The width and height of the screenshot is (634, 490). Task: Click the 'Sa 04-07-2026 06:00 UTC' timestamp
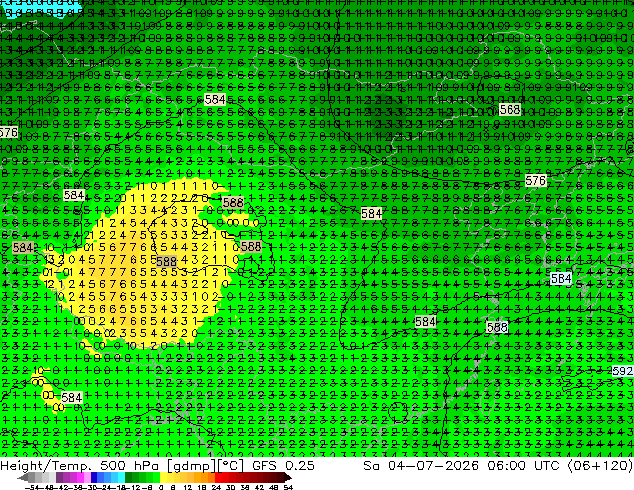[461, 465]
